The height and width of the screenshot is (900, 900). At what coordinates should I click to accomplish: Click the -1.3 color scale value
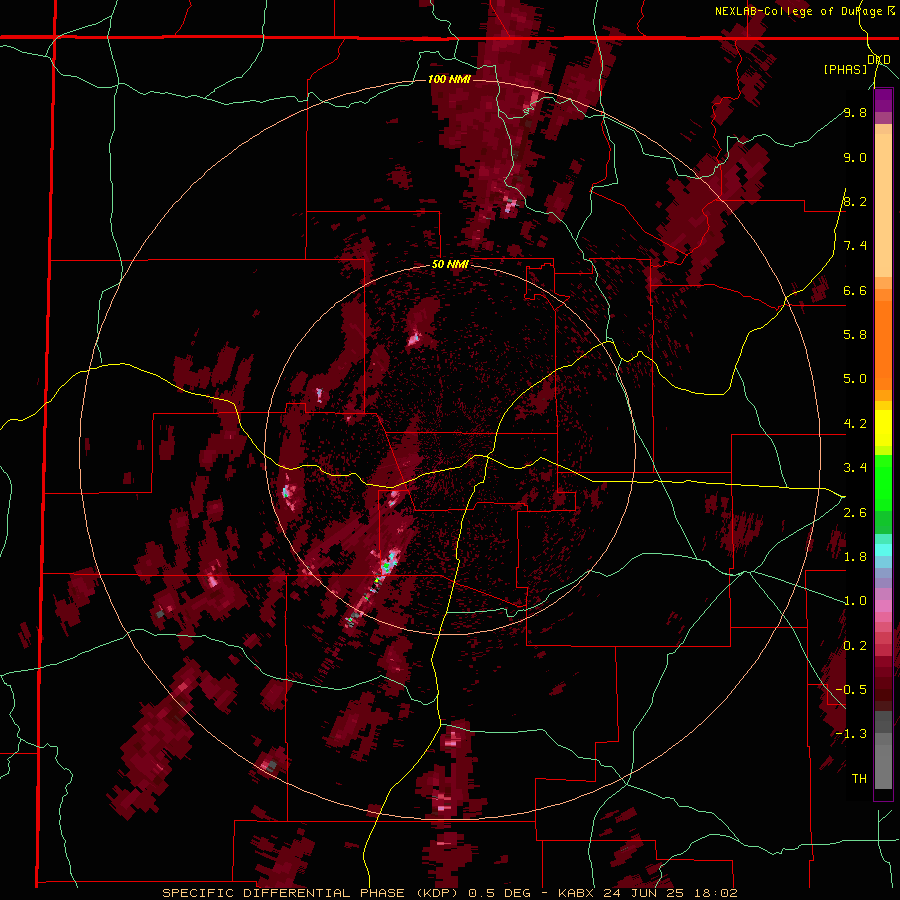pos(851,734)
